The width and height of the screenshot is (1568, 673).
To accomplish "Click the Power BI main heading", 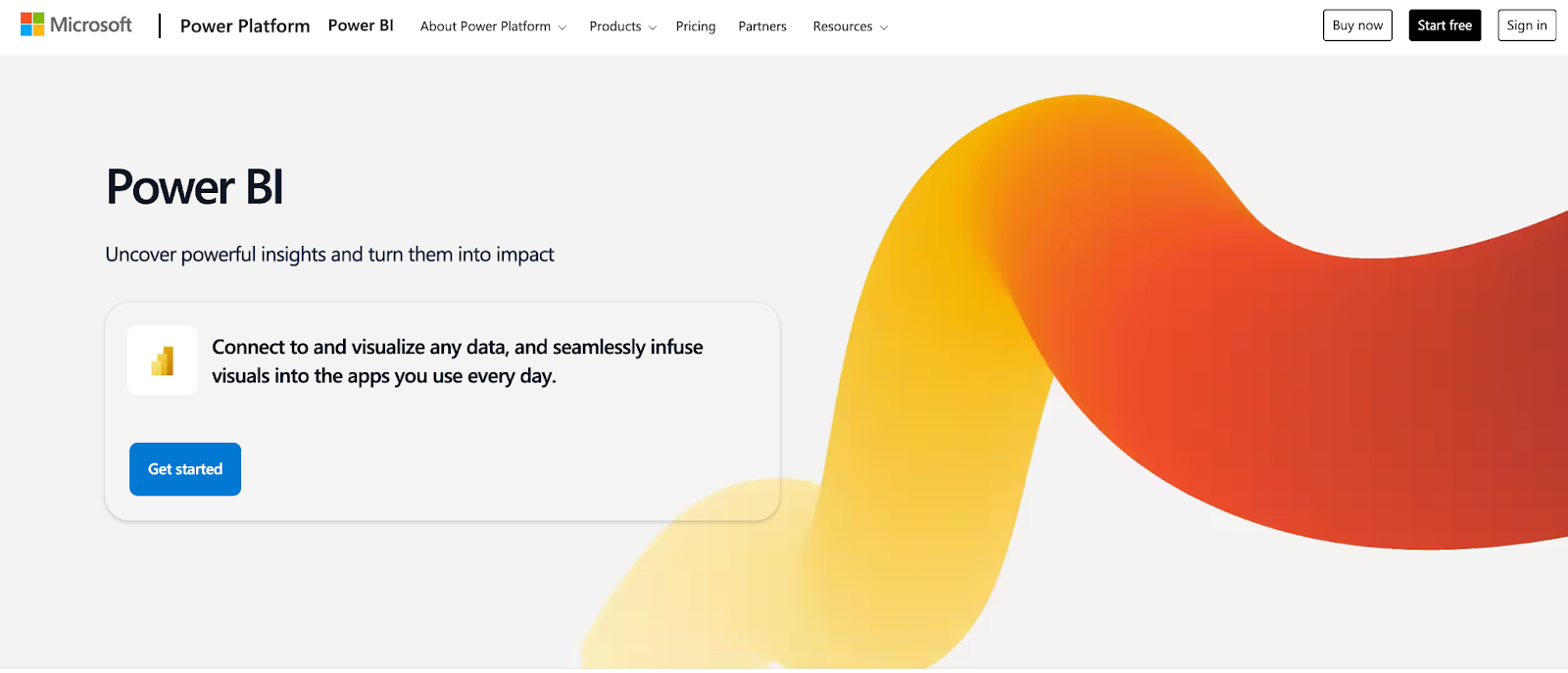I will click(x=195, y=187).
